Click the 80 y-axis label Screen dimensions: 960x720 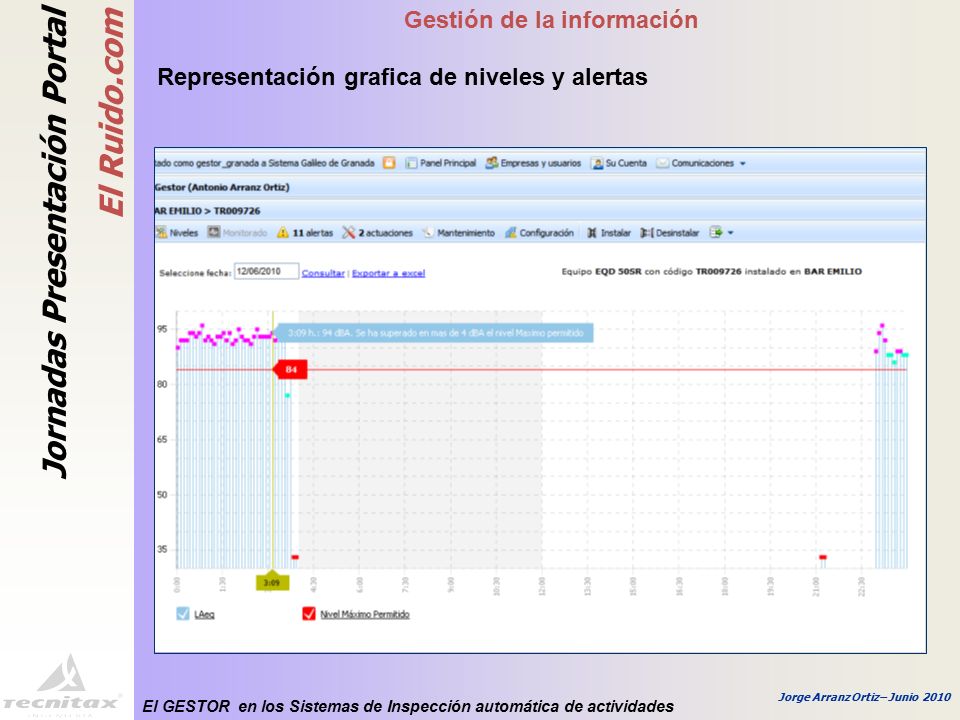(x=162, y=384)
